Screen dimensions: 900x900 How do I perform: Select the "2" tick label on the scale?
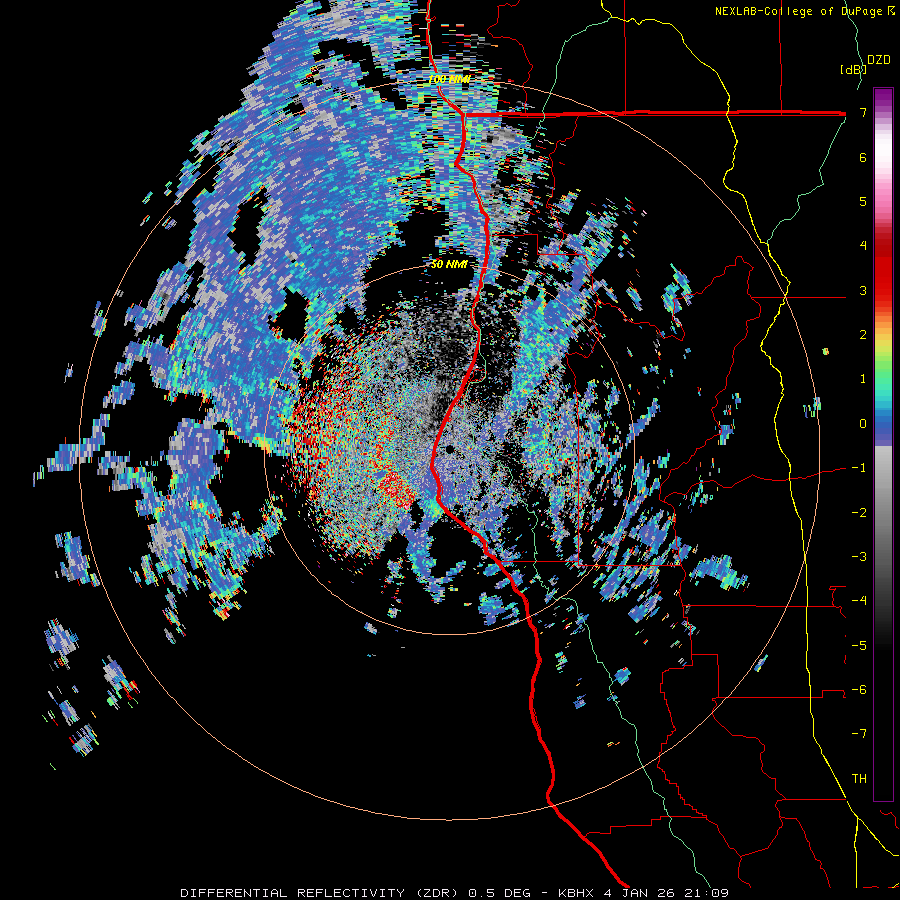click(x=863, y=335)
